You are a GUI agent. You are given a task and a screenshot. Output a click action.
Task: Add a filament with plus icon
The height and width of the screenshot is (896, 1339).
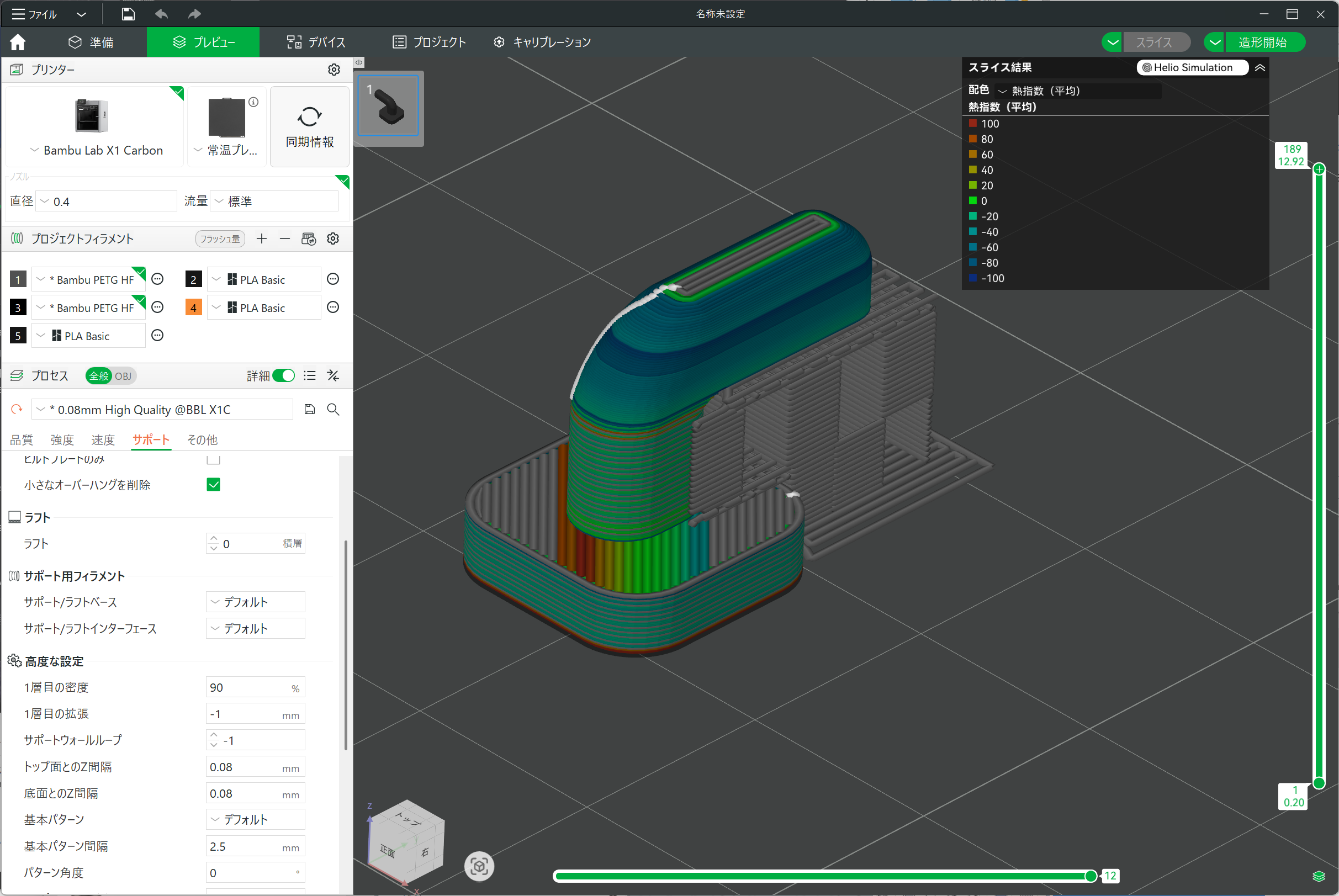point(262,238)
